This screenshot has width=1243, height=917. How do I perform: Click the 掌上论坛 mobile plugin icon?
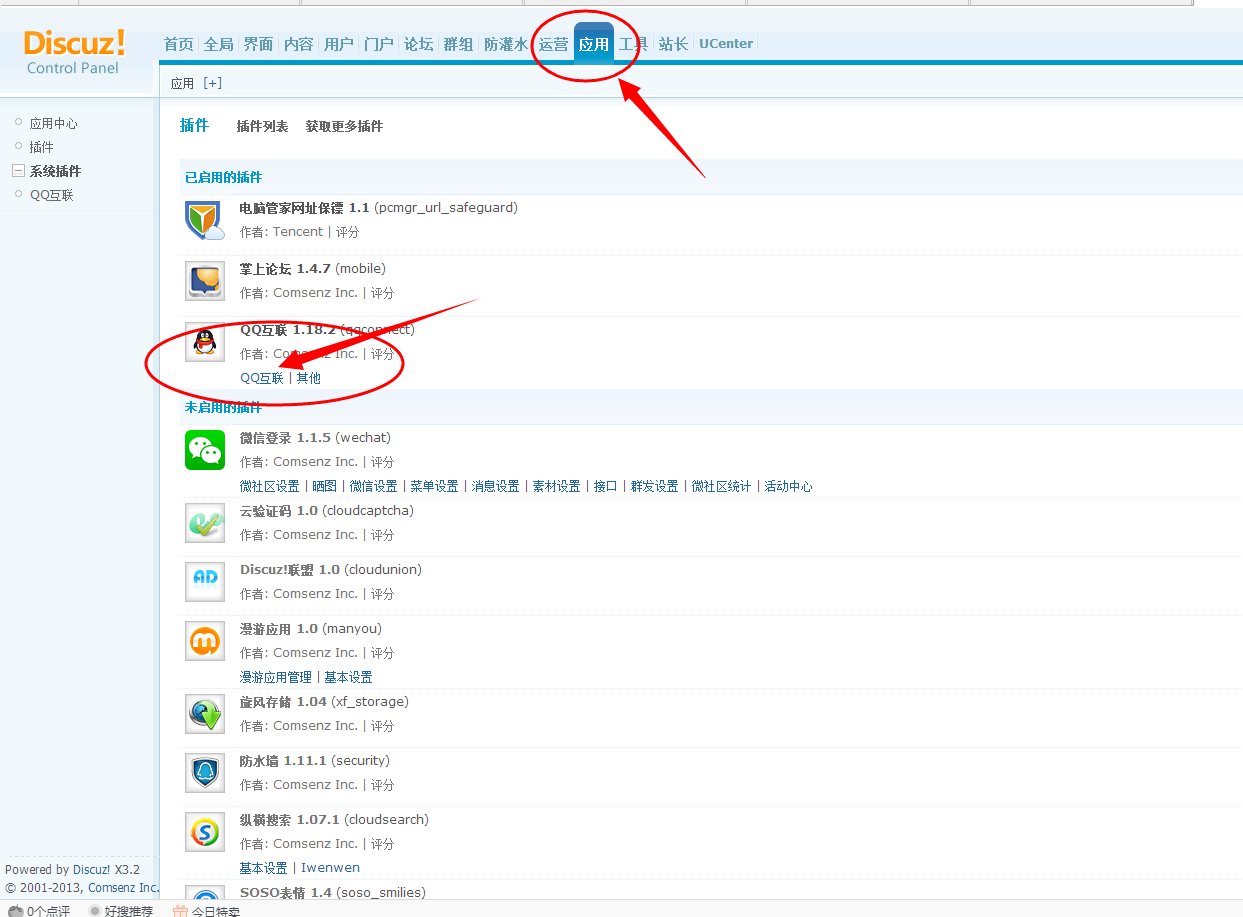tap(205, 281)
